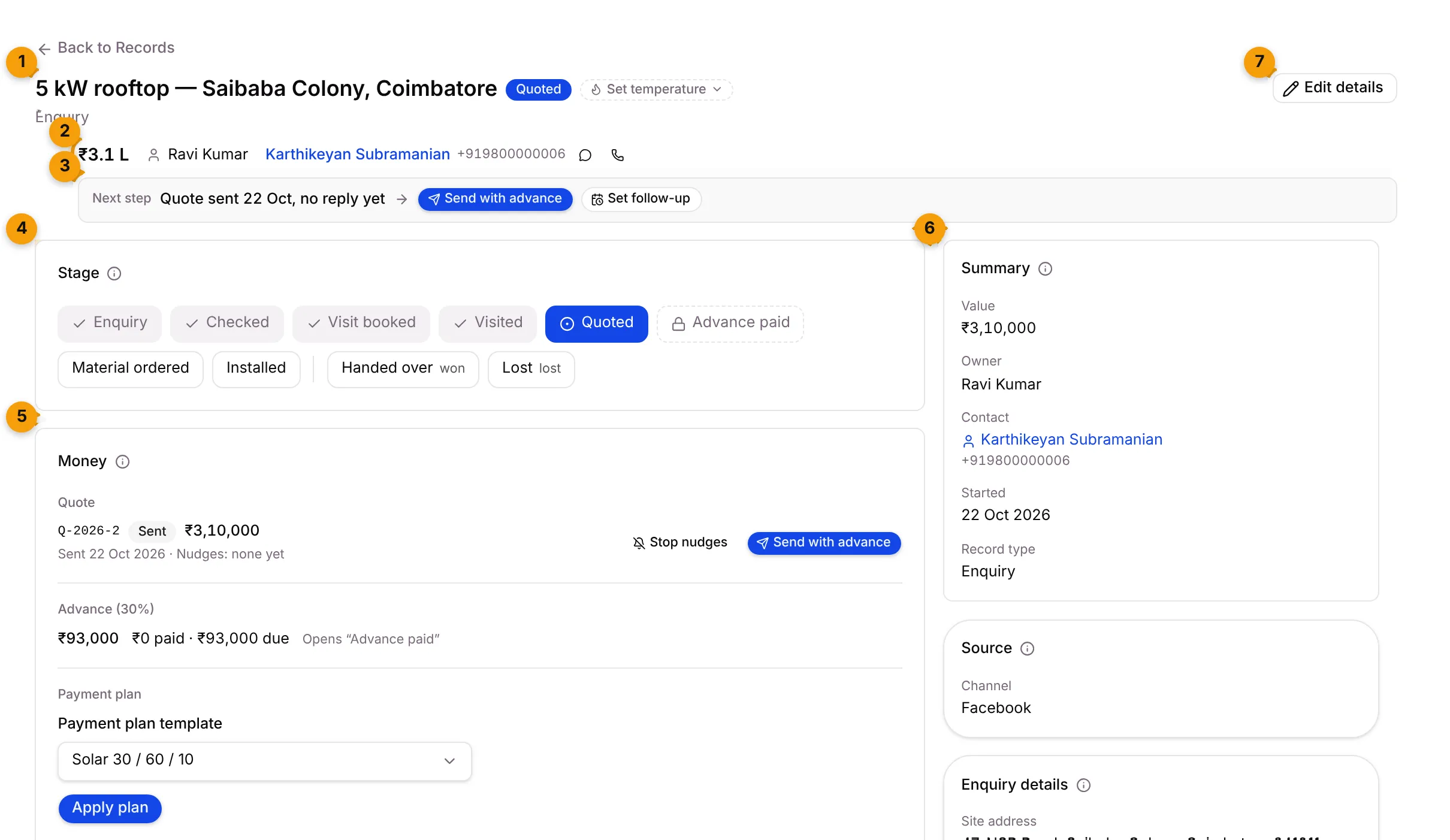
Task: Click the Set follow-up button
Action: point(641,199)
